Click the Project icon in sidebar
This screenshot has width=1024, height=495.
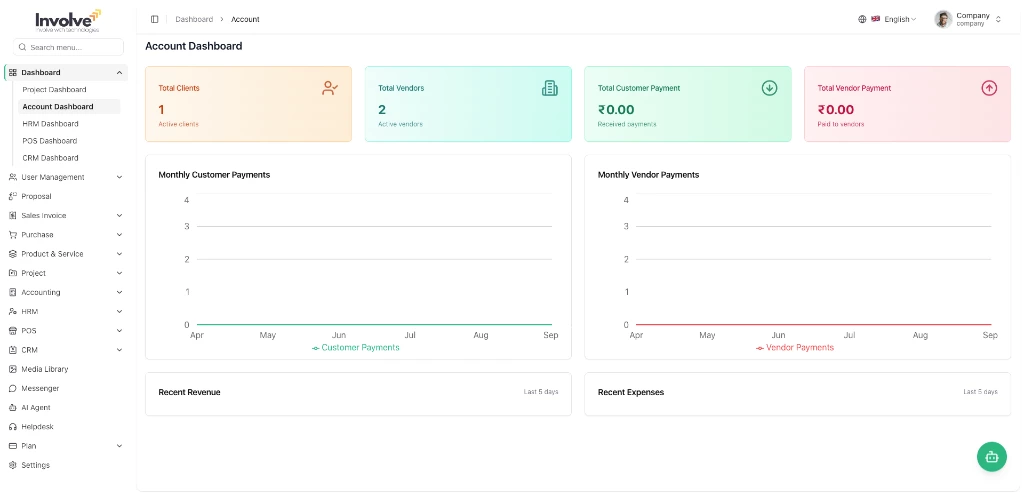[12, 273]
